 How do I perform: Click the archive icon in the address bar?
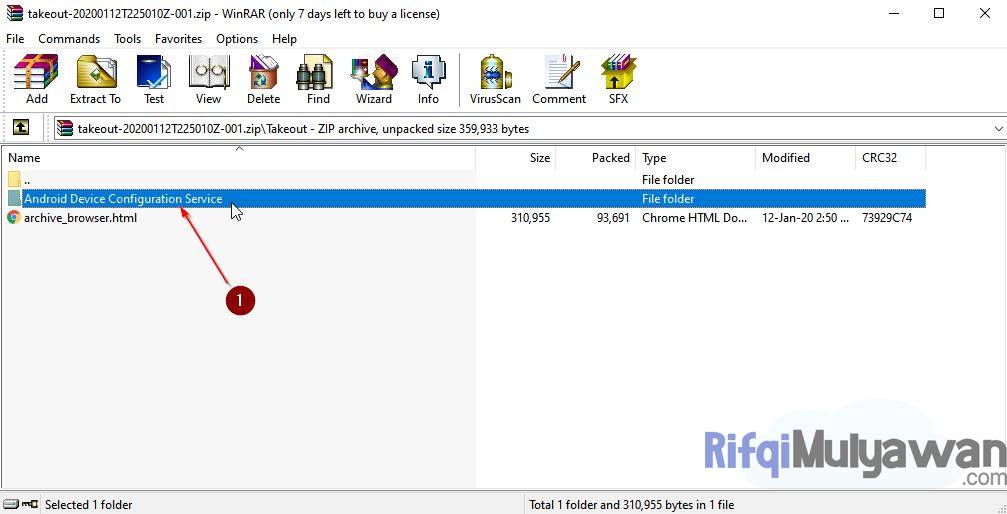(65, 128)
